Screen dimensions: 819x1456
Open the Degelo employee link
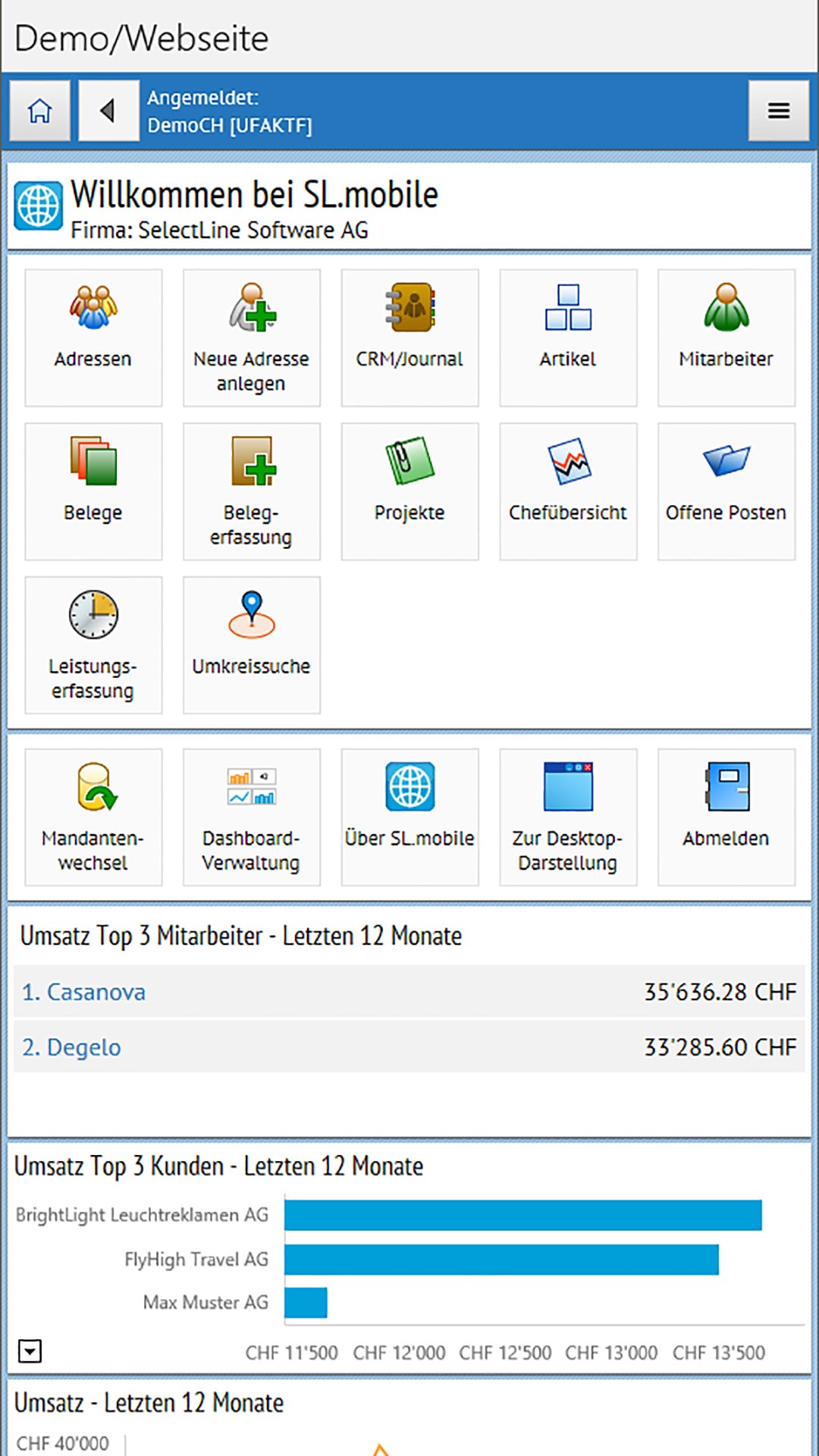(71, 1047)
